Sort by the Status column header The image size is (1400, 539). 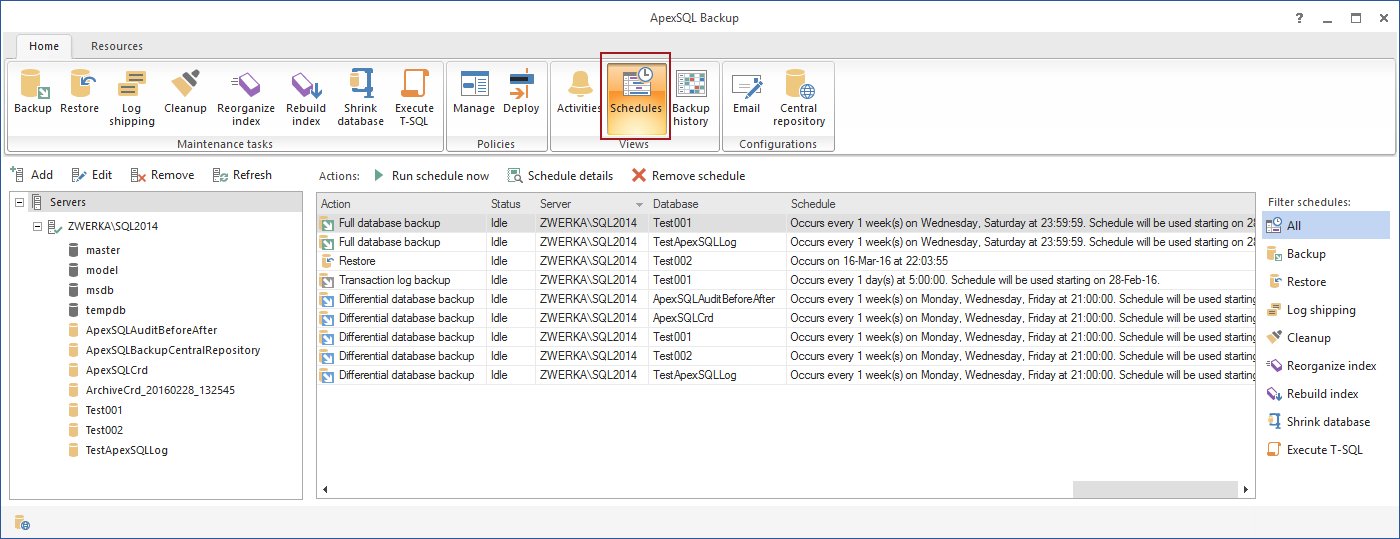510,204
